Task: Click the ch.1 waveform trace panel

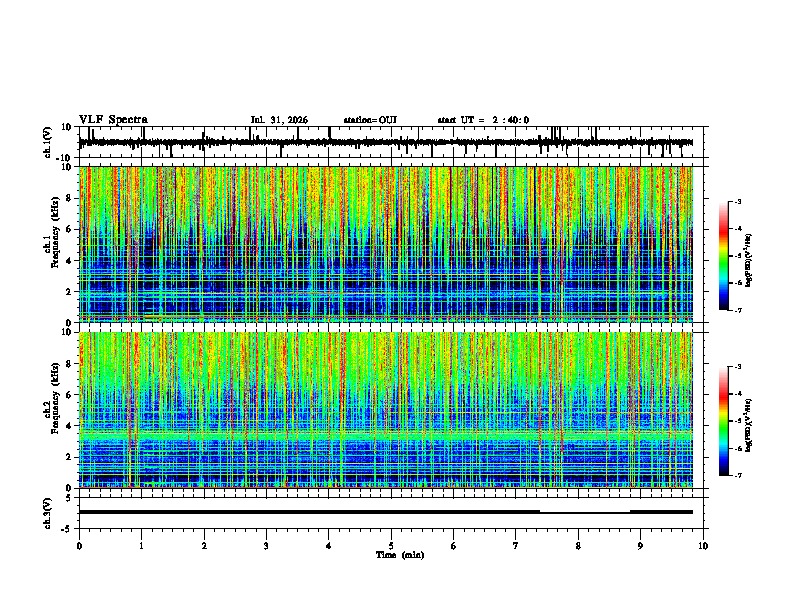Action: 393,142
